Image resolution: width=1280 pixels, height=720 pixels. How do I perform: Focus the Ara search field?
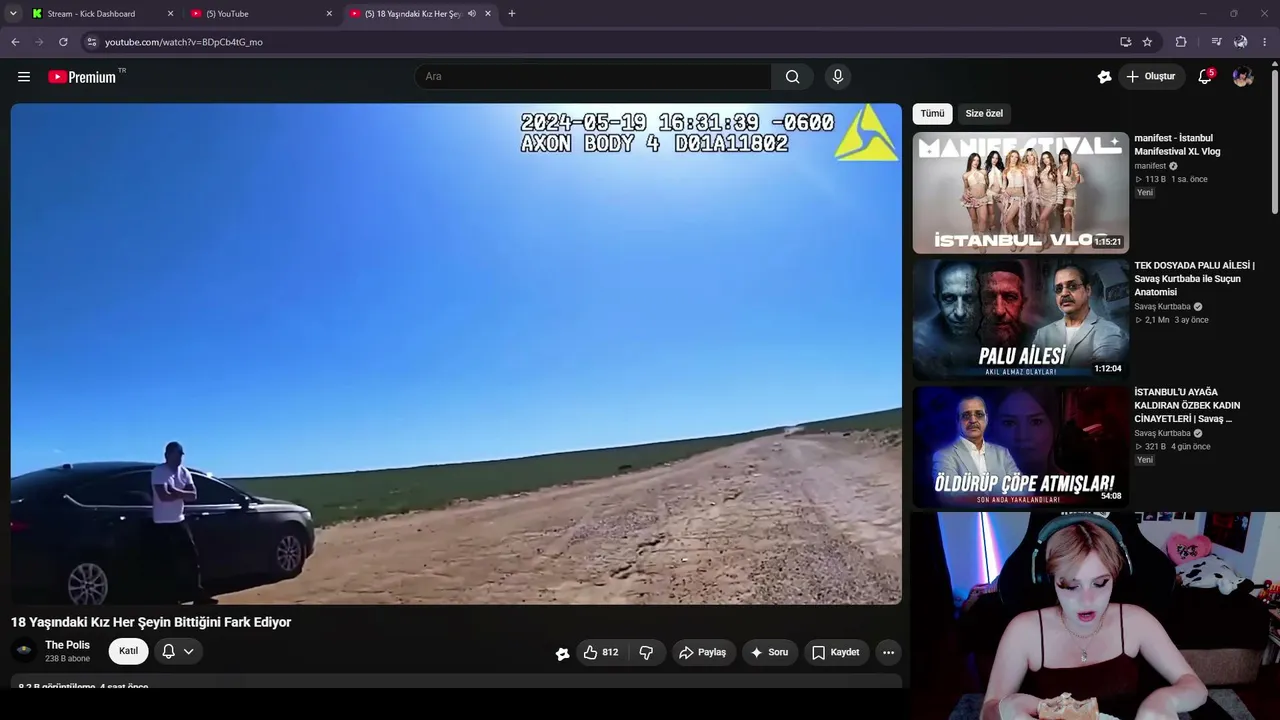pyautogui.click(x=593, y=77)
